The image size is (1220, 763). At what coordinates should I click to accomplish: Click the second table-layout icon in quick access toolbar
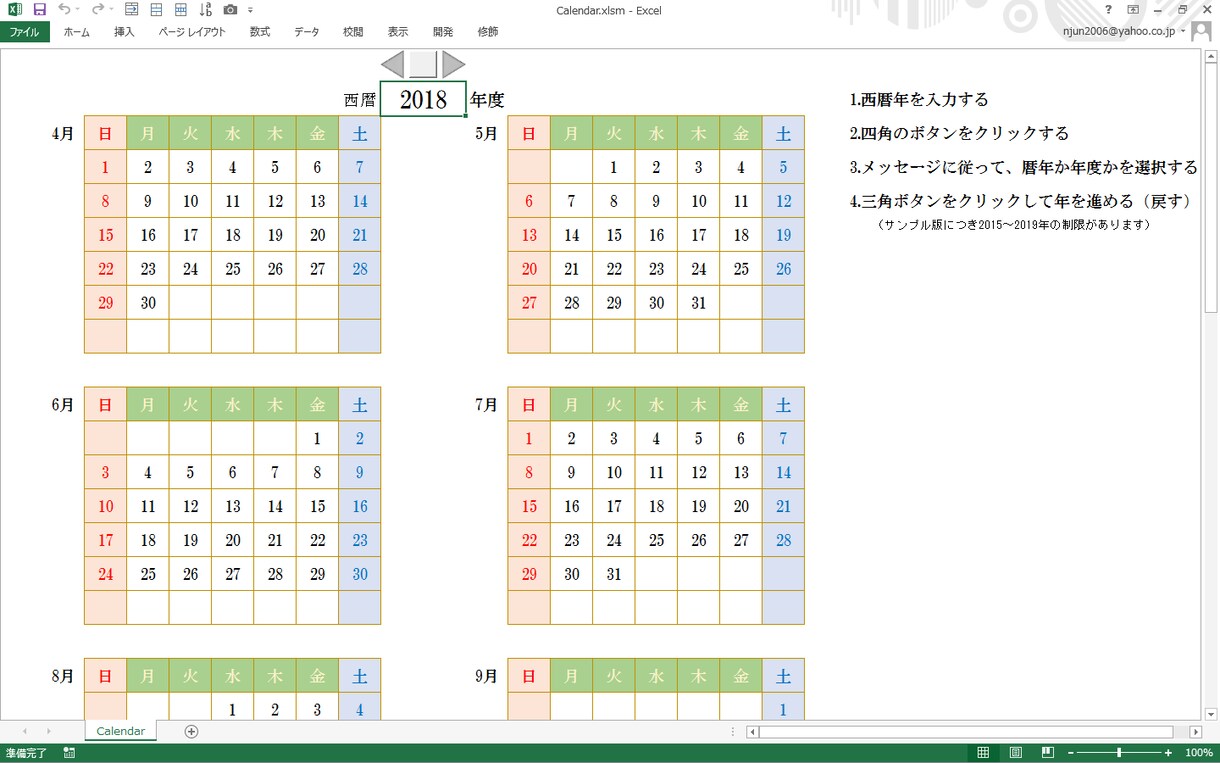point(156,9)
